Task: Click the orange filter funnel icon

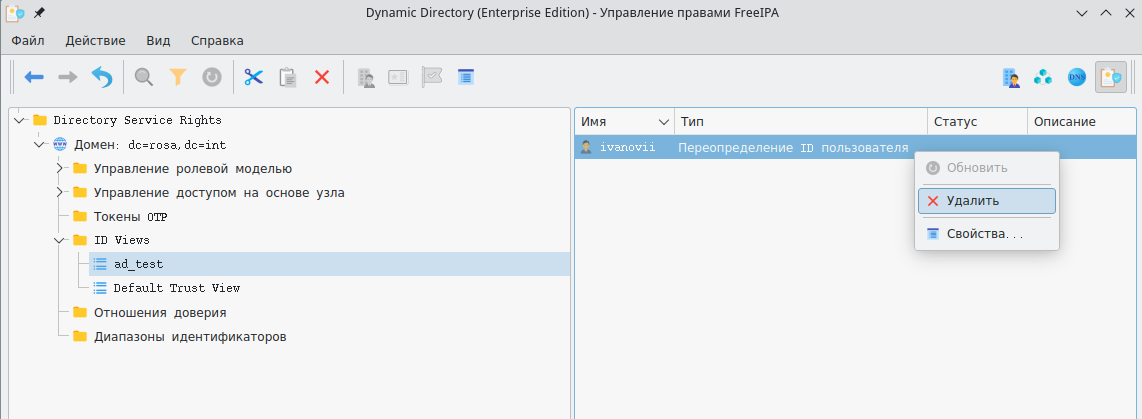Action: point(178,77)
